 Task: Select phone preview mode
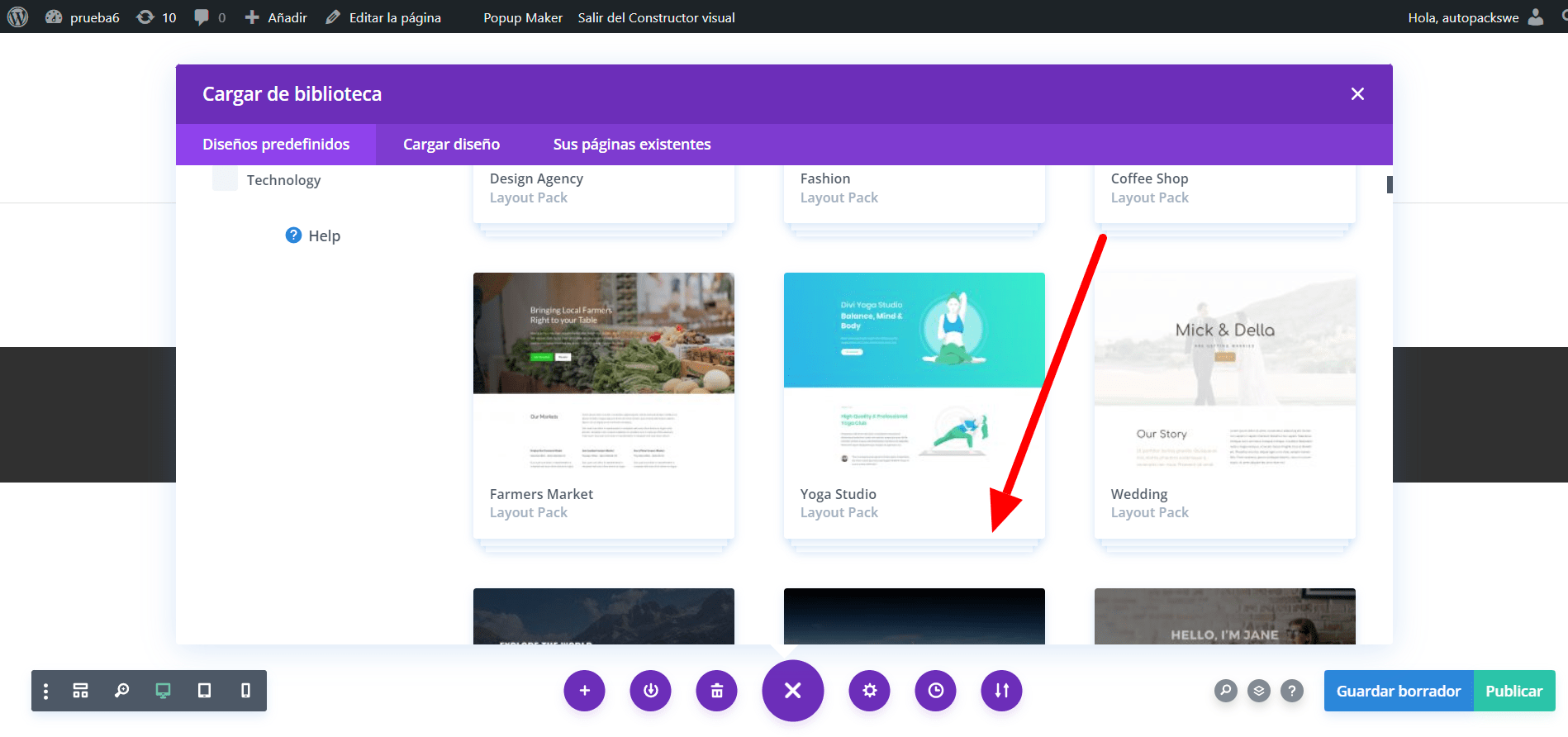[245, 691]
